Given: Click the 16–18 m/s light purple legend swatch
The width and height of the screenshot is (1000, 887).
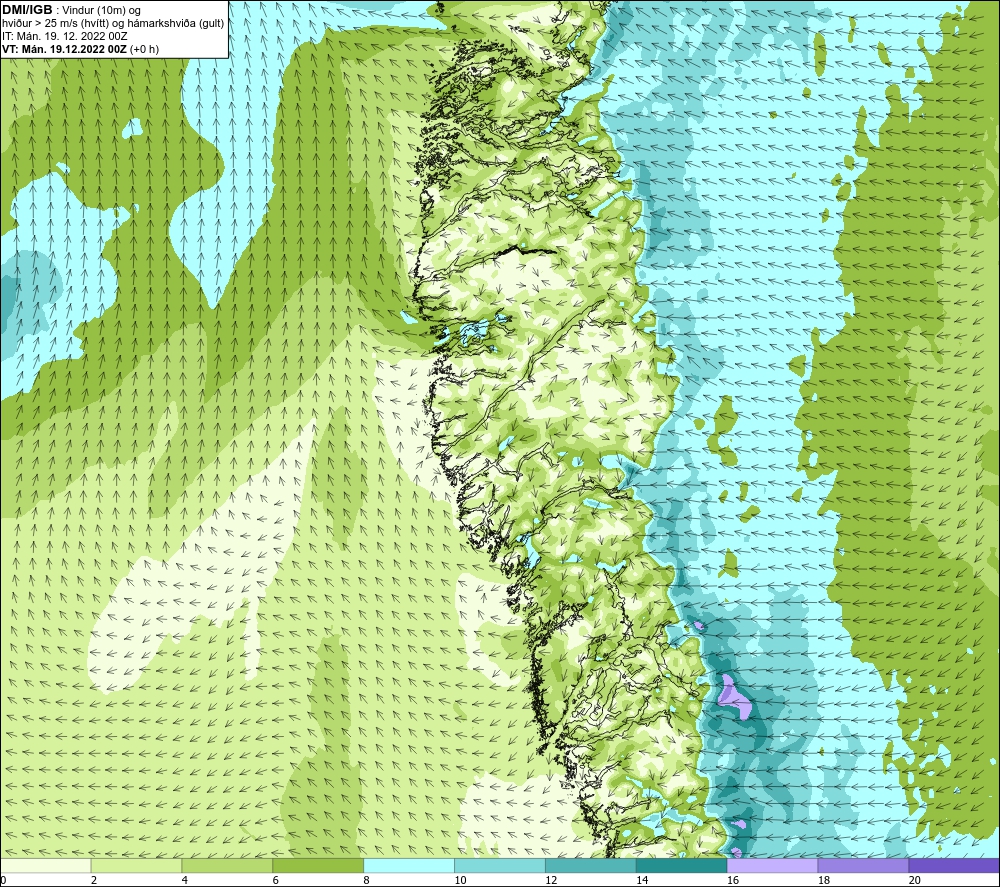Looking at the screenshot, I should (772, 865).
